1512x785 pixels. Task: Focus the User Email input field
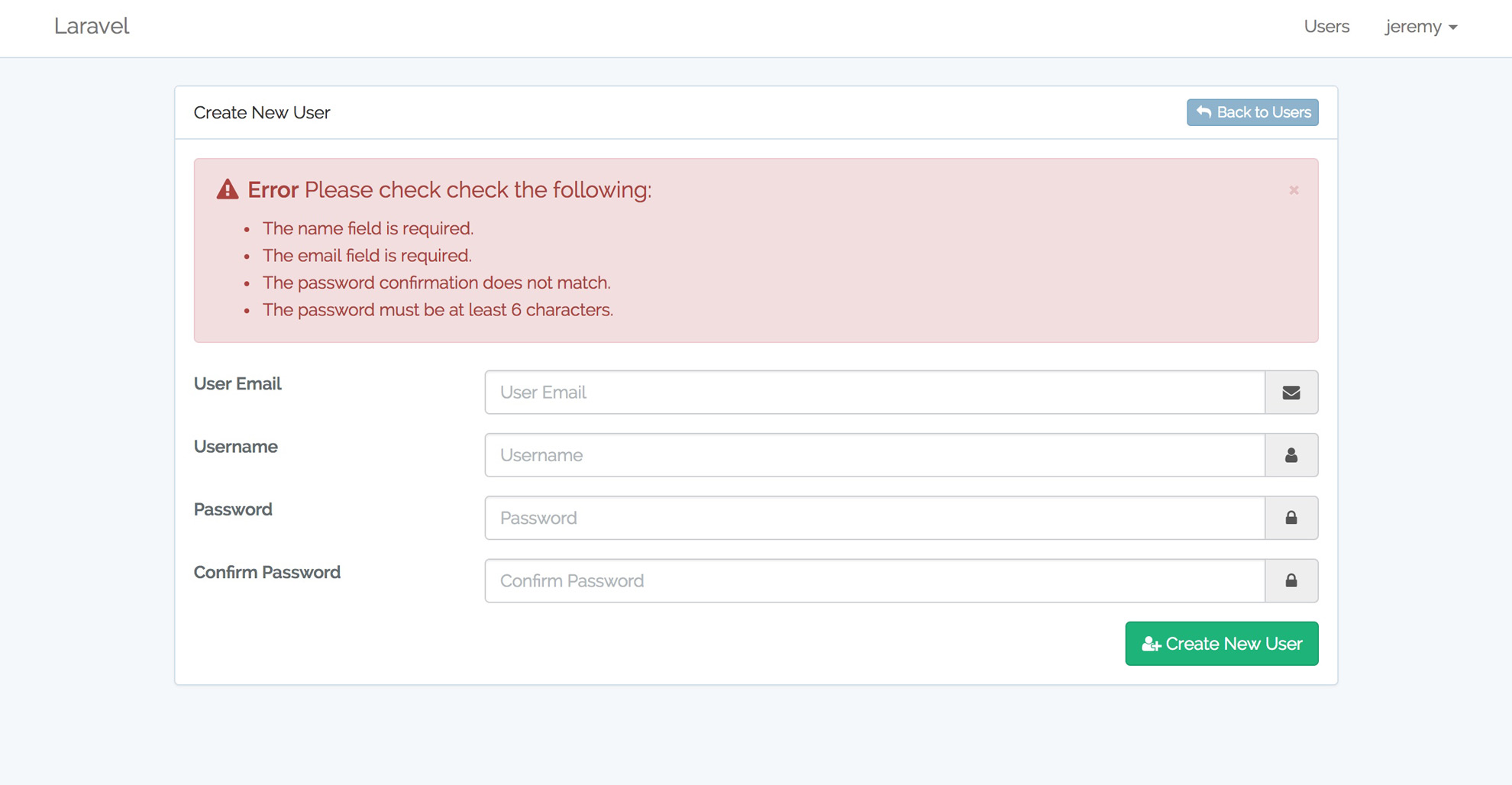[874, 392]
